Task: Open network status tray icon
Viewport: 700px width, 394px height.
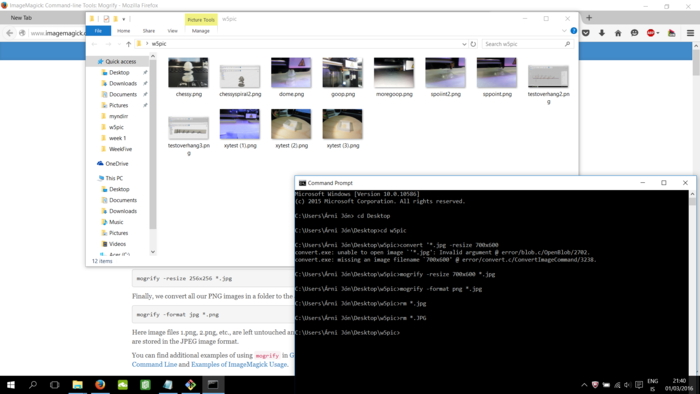Action: 617,385
